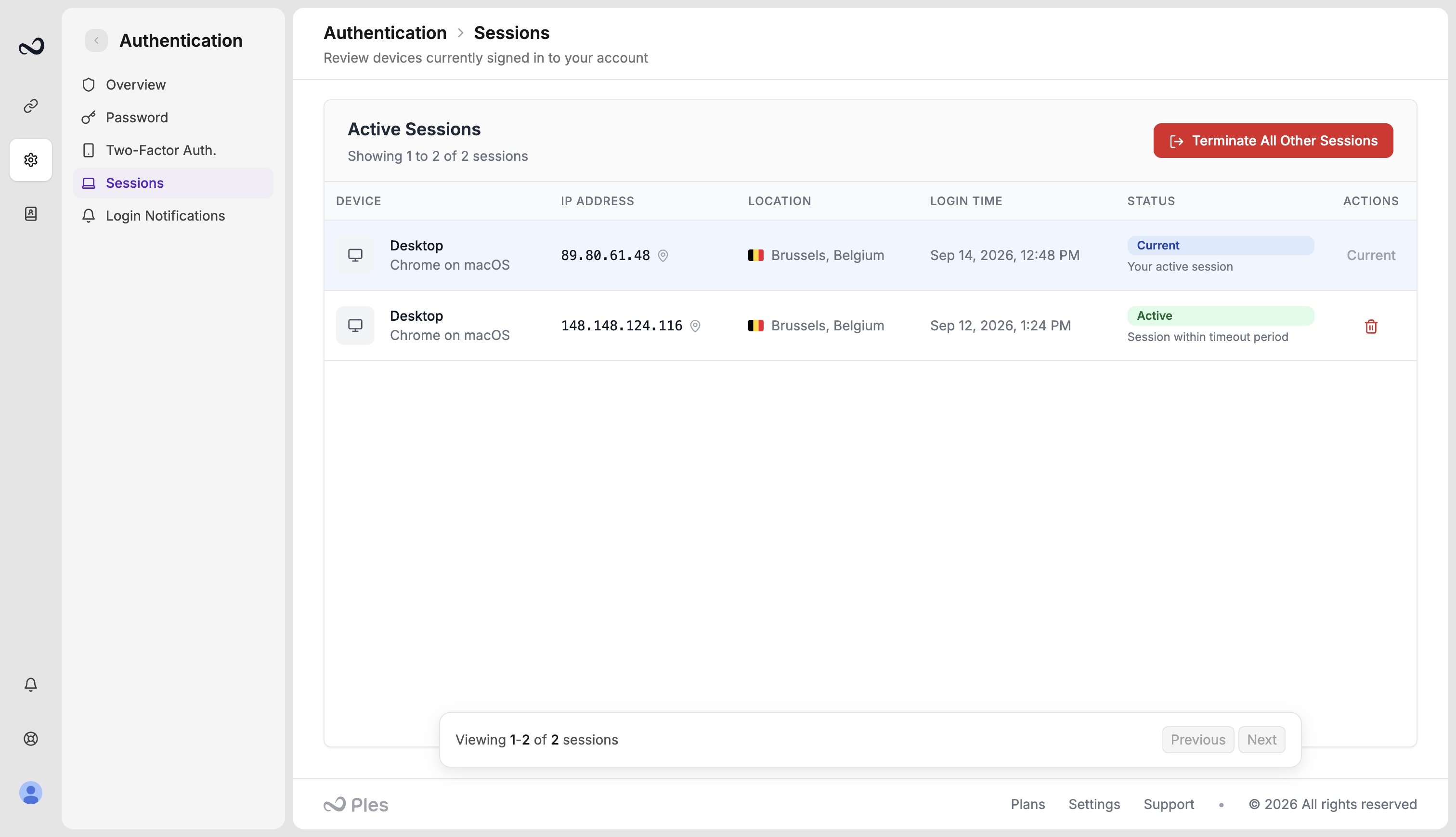Click the key icon beside Password
The width and height of the screenshot is (1456, 837).
[89, 118]
